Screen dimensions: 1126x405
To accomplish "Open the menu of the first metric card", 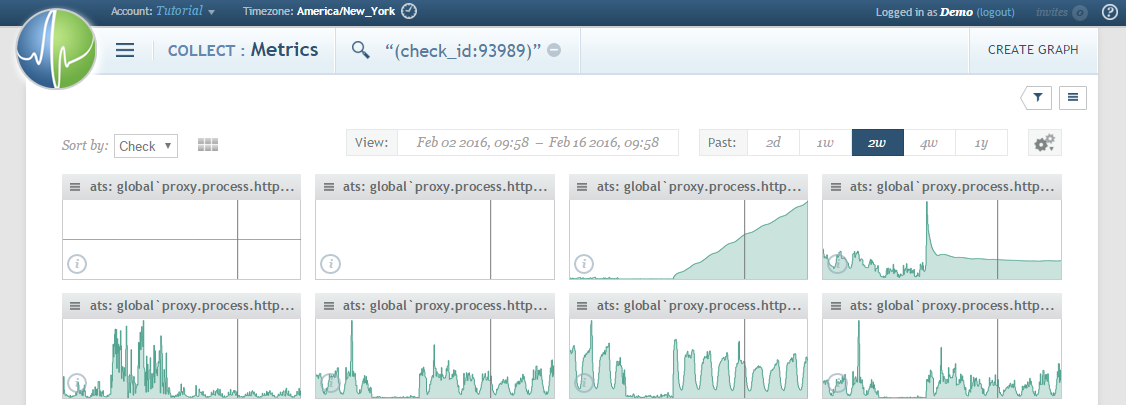I will tap(74, 186).
